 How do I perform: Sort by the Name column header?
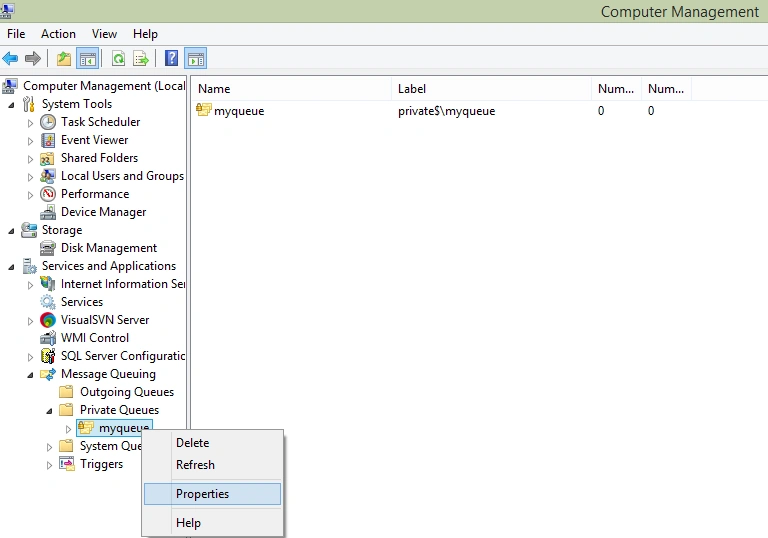(292, 89)
